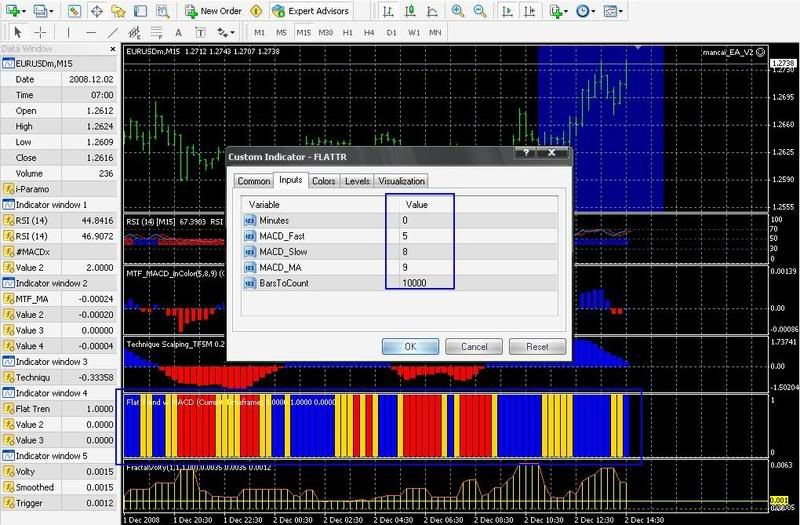This screenshot has width=800, height=525.
Task: Select the crosshair tool
Action: point(39,32)
